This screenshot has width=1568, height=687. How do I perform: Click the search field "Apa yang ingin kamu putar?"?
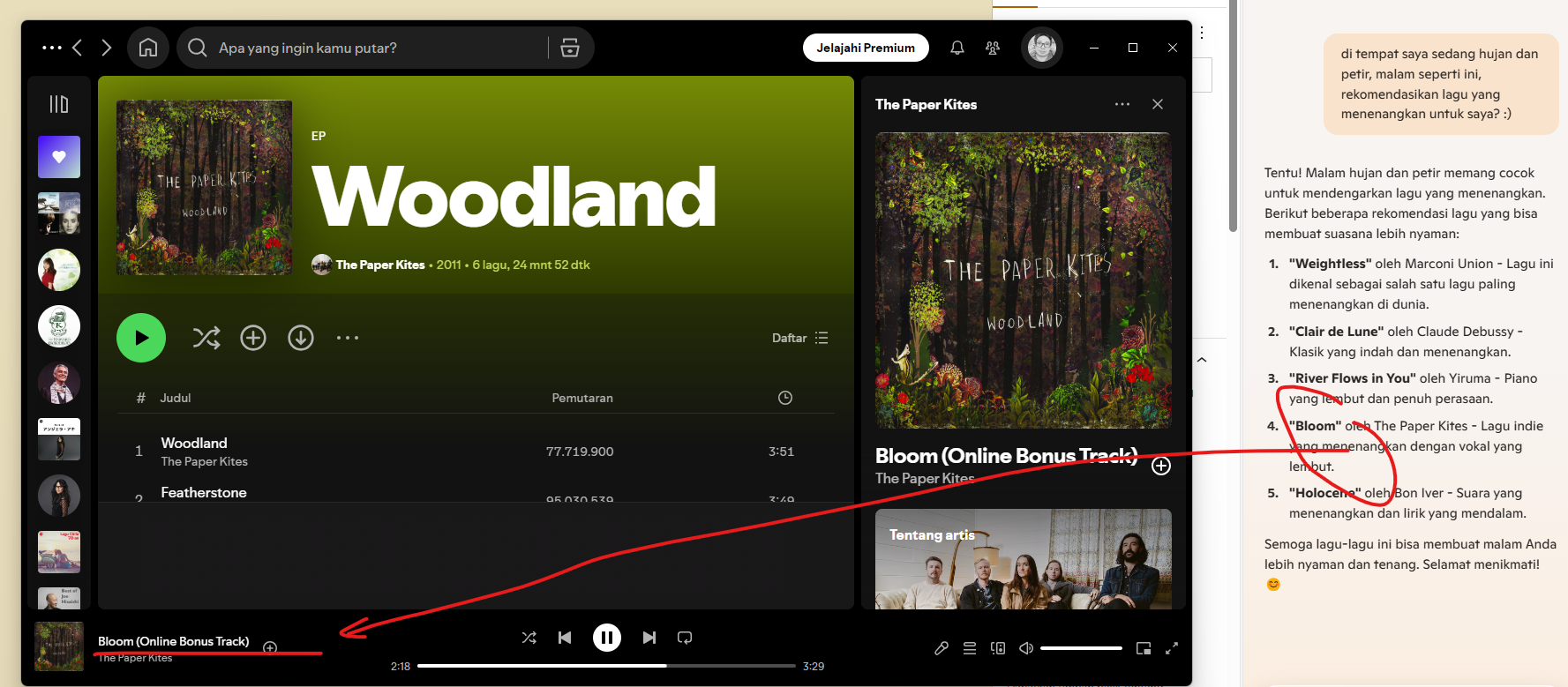pos(371,48)
